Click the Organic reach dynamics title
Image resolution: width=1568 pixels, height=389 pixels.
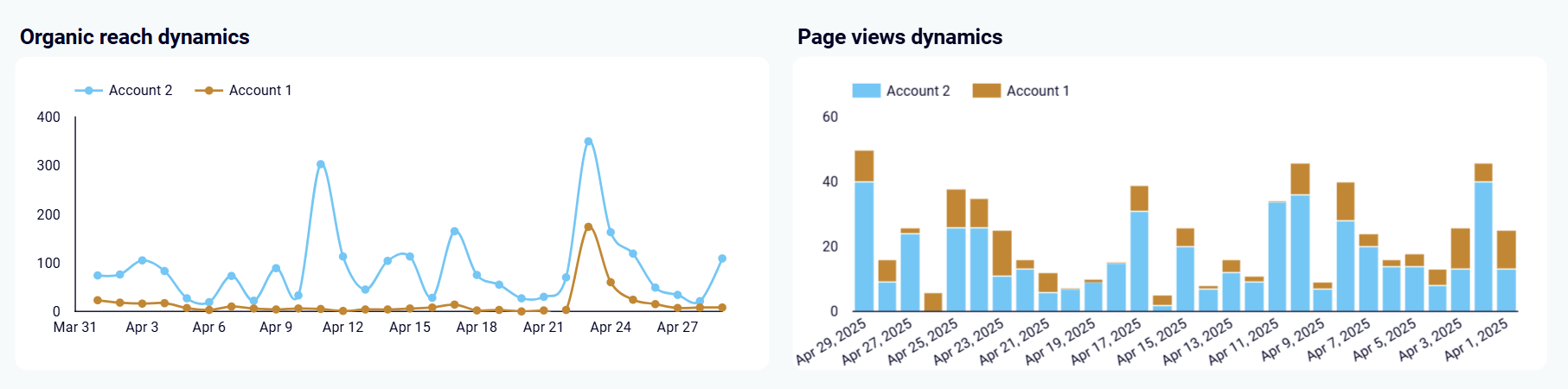[x=135, y=37]
